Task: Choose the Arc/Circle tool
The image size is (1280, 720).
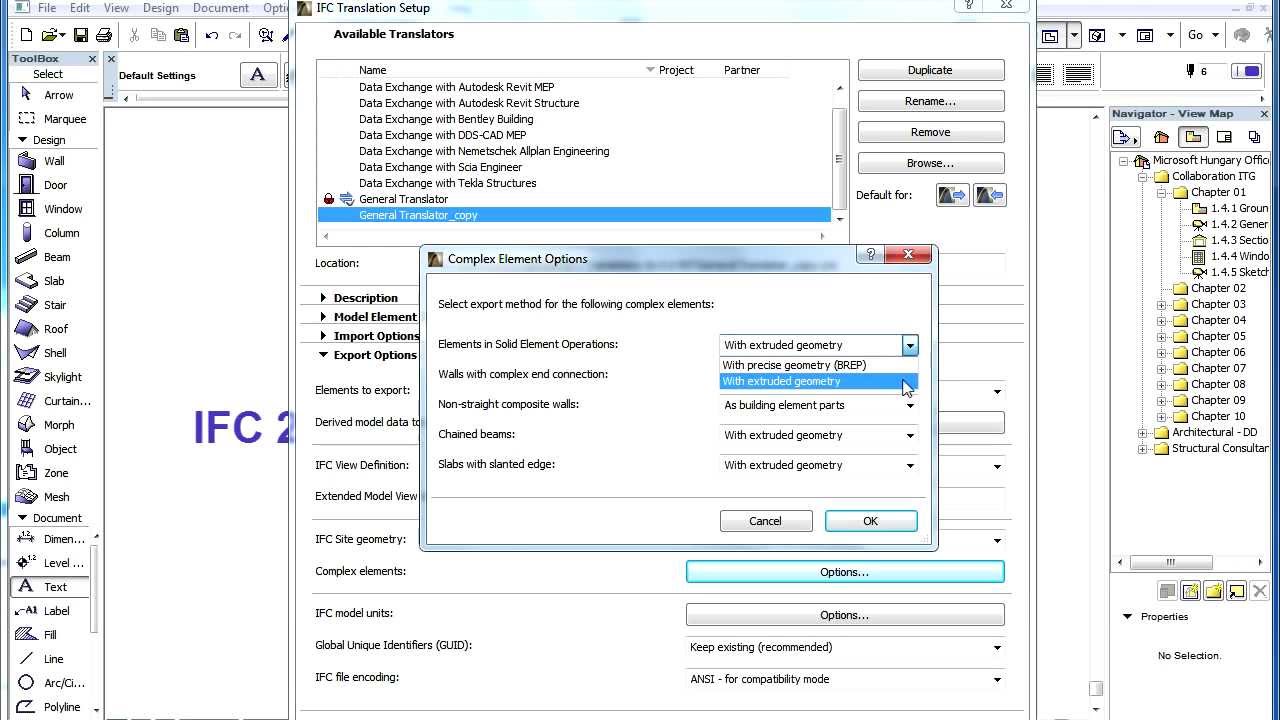Action: coord(50,683)
